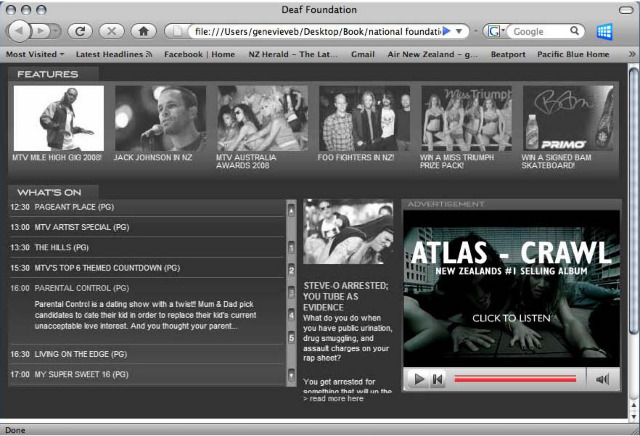
Task: Select the 17:00 My Super Sweet 16 listing
Action: (x=147, y=374)
